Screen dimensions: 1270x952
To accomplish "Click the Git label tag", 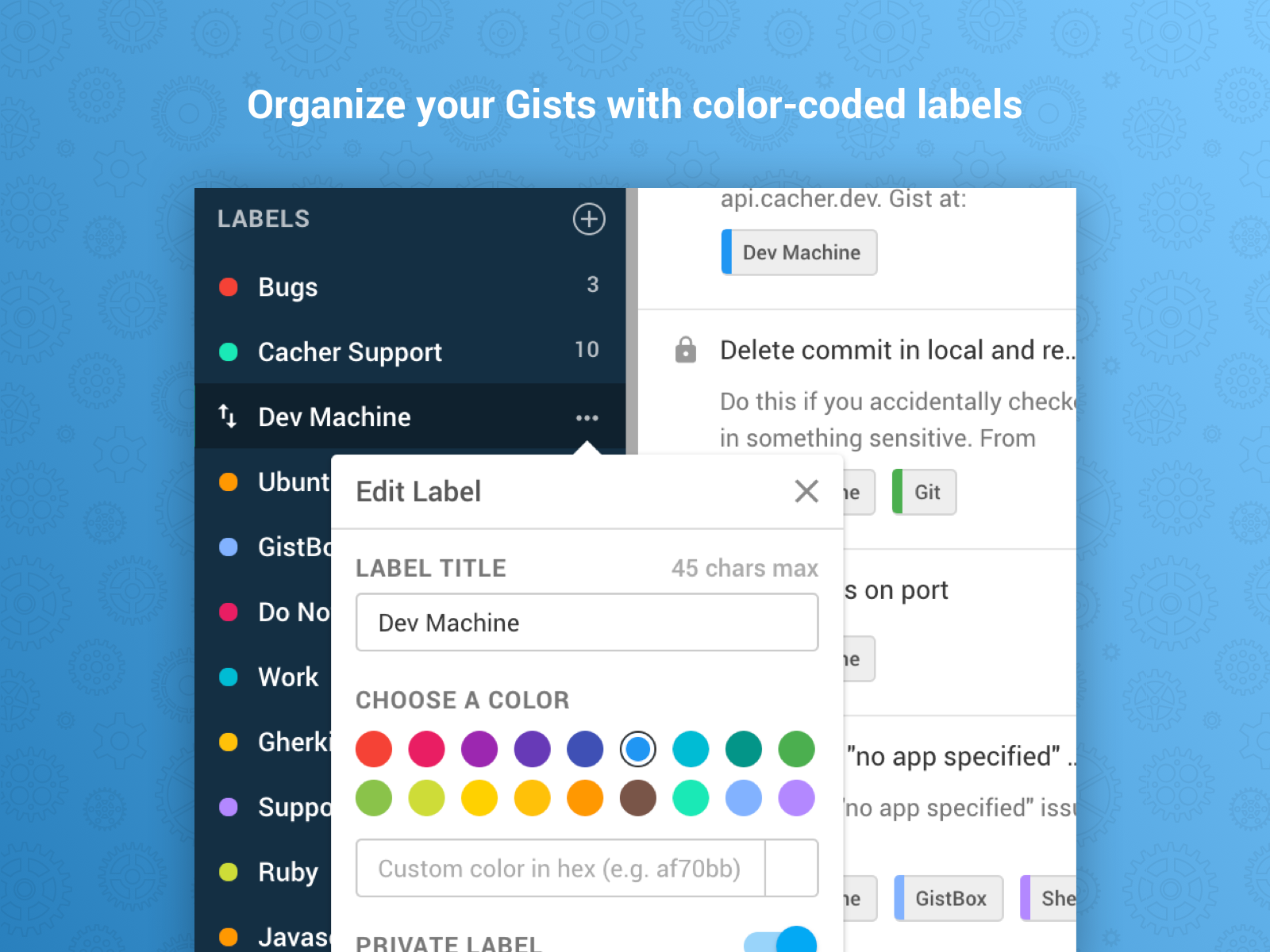I will (924, 492).
